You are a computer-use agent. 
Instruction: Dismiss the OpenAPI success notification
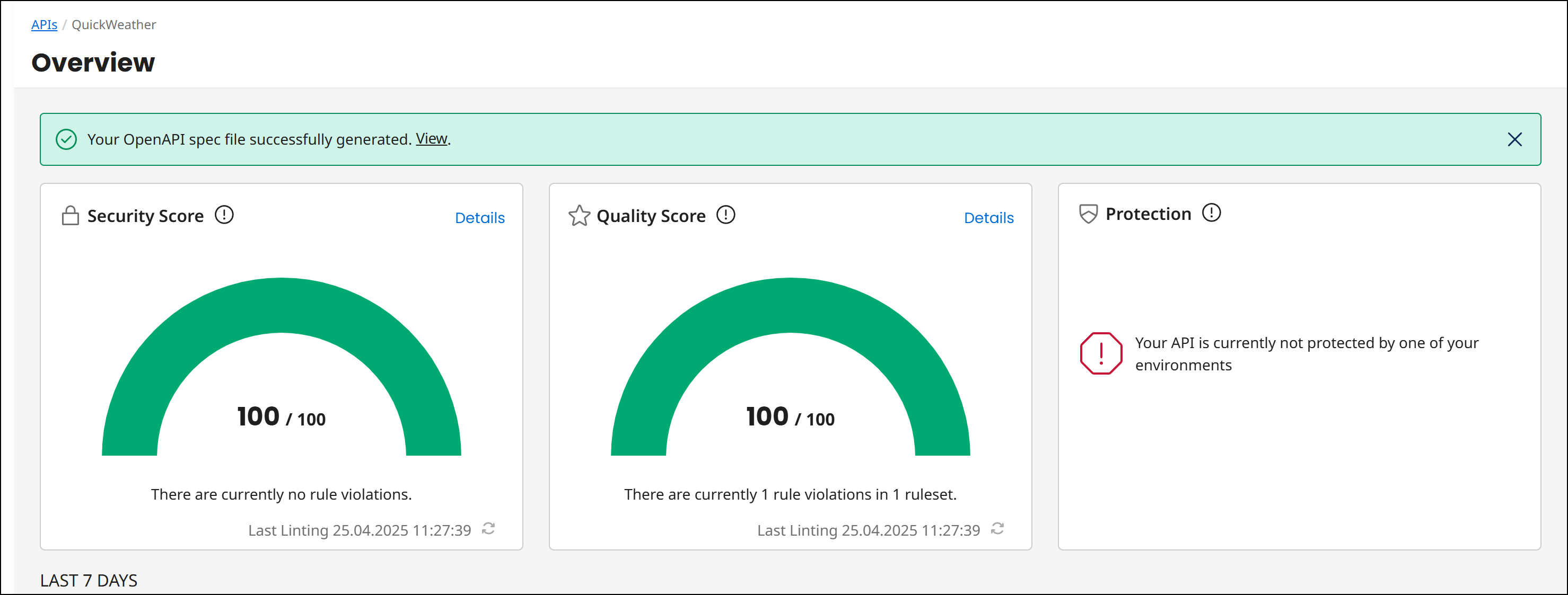pyautogui.click(x=1515, y=139)
